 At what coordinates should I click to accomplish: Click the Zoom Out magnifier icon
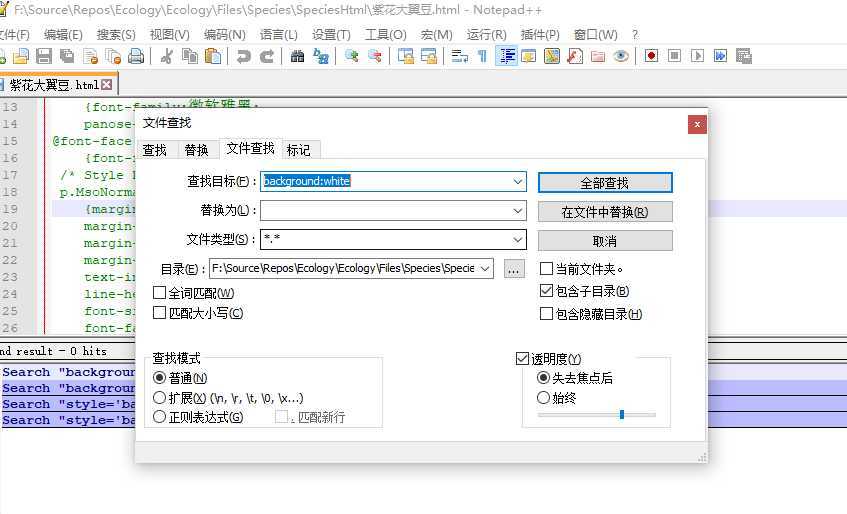coord(375,56)
